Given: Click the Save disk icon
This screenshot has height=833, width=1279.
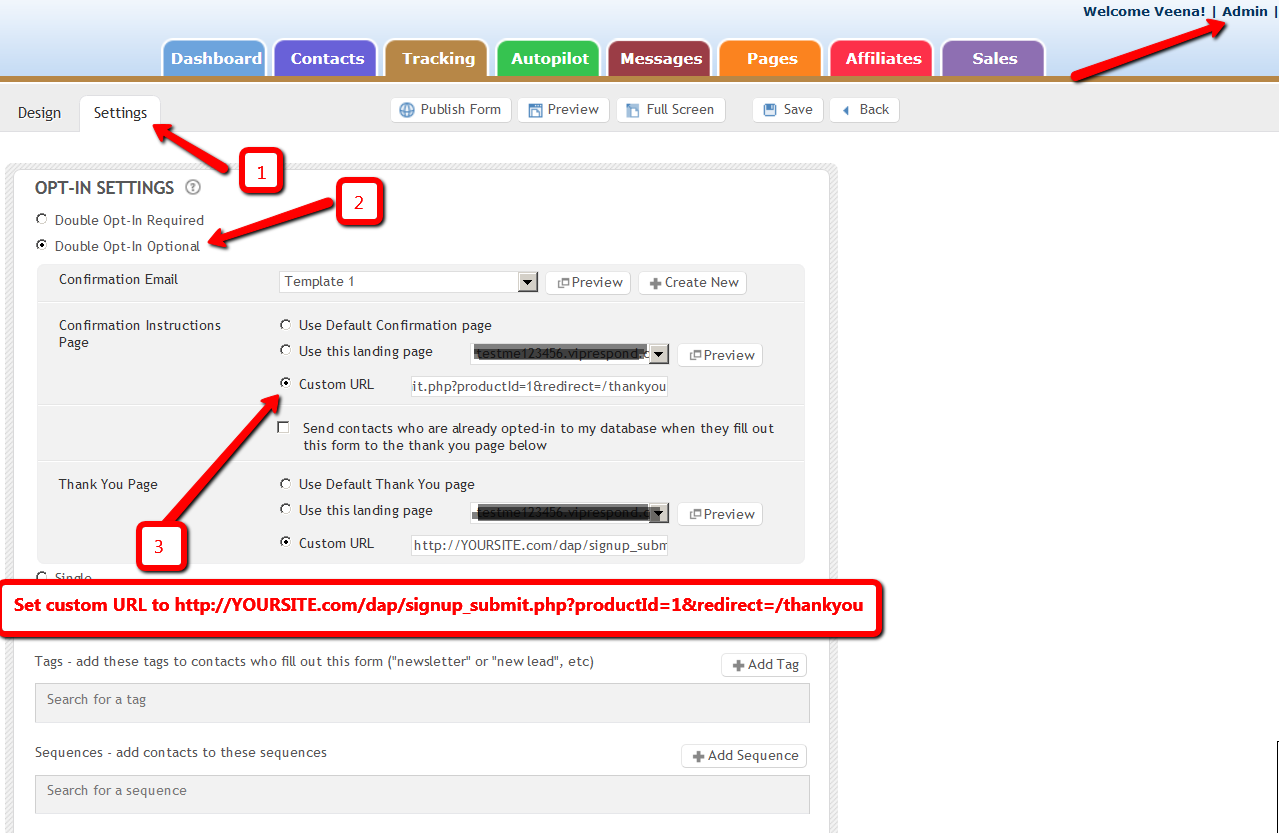Looking at the screenshot, I should point(771,110).
